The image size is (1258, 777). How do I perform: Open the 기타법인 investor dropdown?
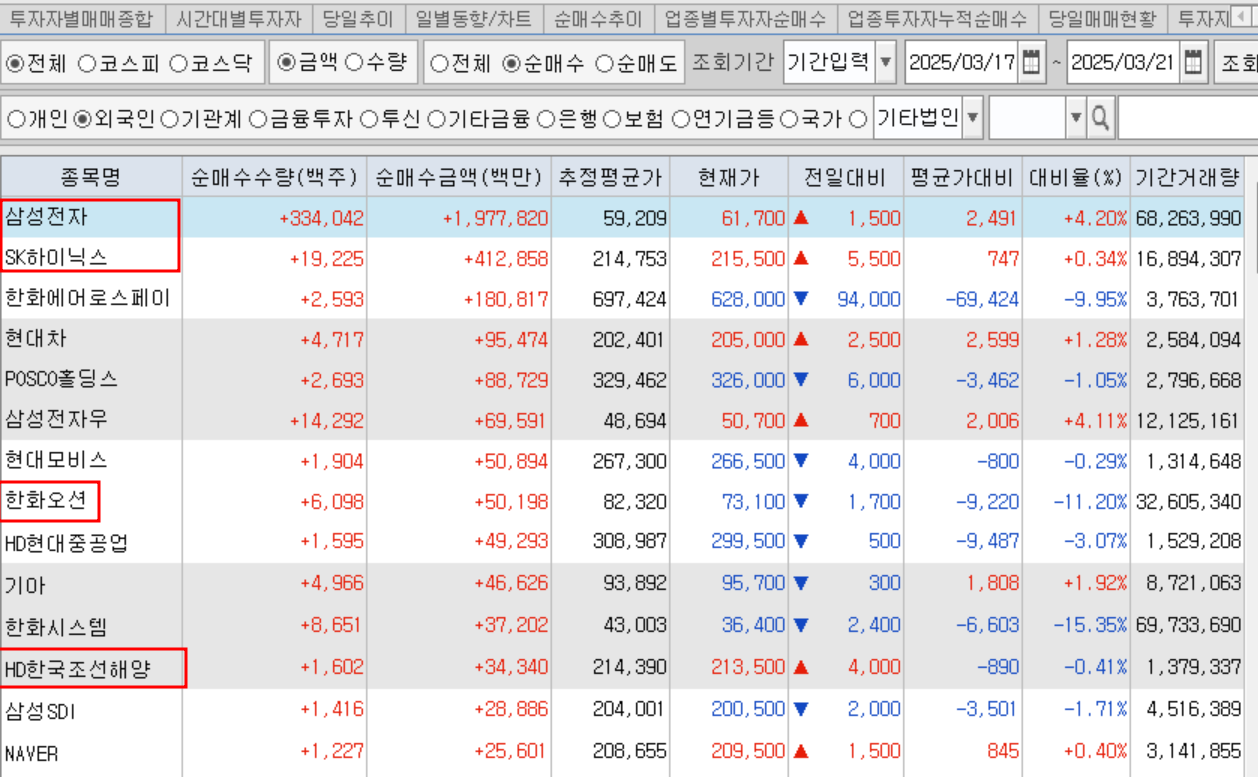coord(972,119)
